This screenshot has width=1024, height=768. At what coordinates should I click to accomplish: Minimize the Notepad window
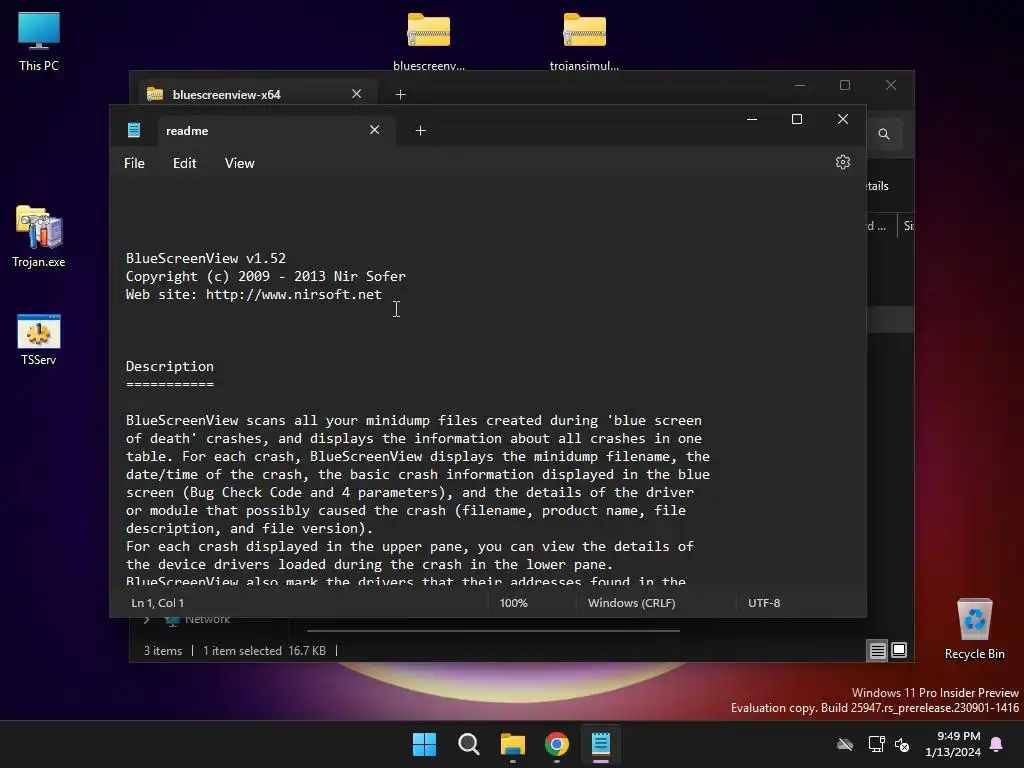coord(752,119)
